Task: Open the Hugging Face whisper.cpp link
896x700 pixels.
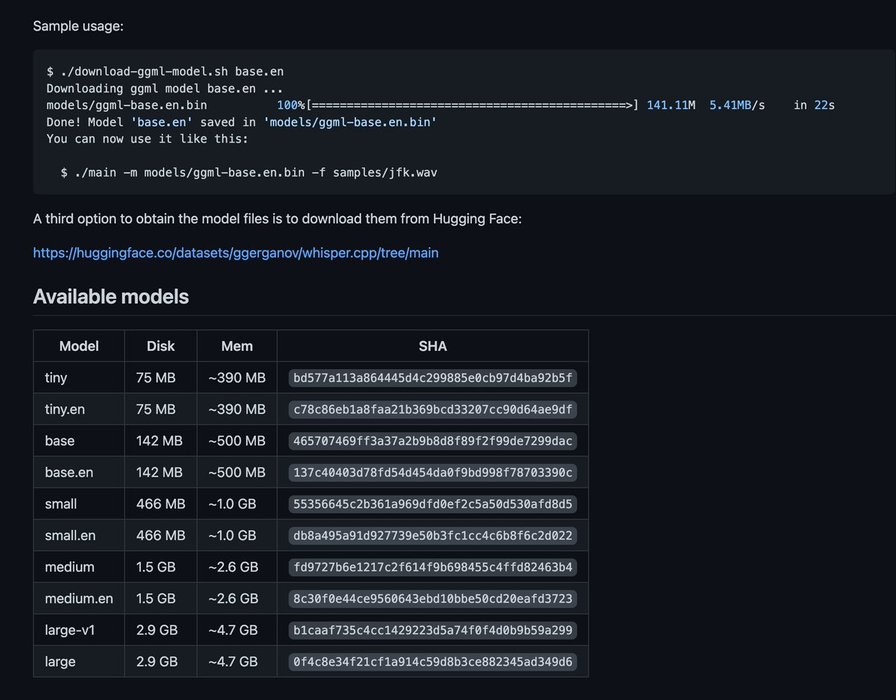Action: pyautogui.click(x=235, y=253)
